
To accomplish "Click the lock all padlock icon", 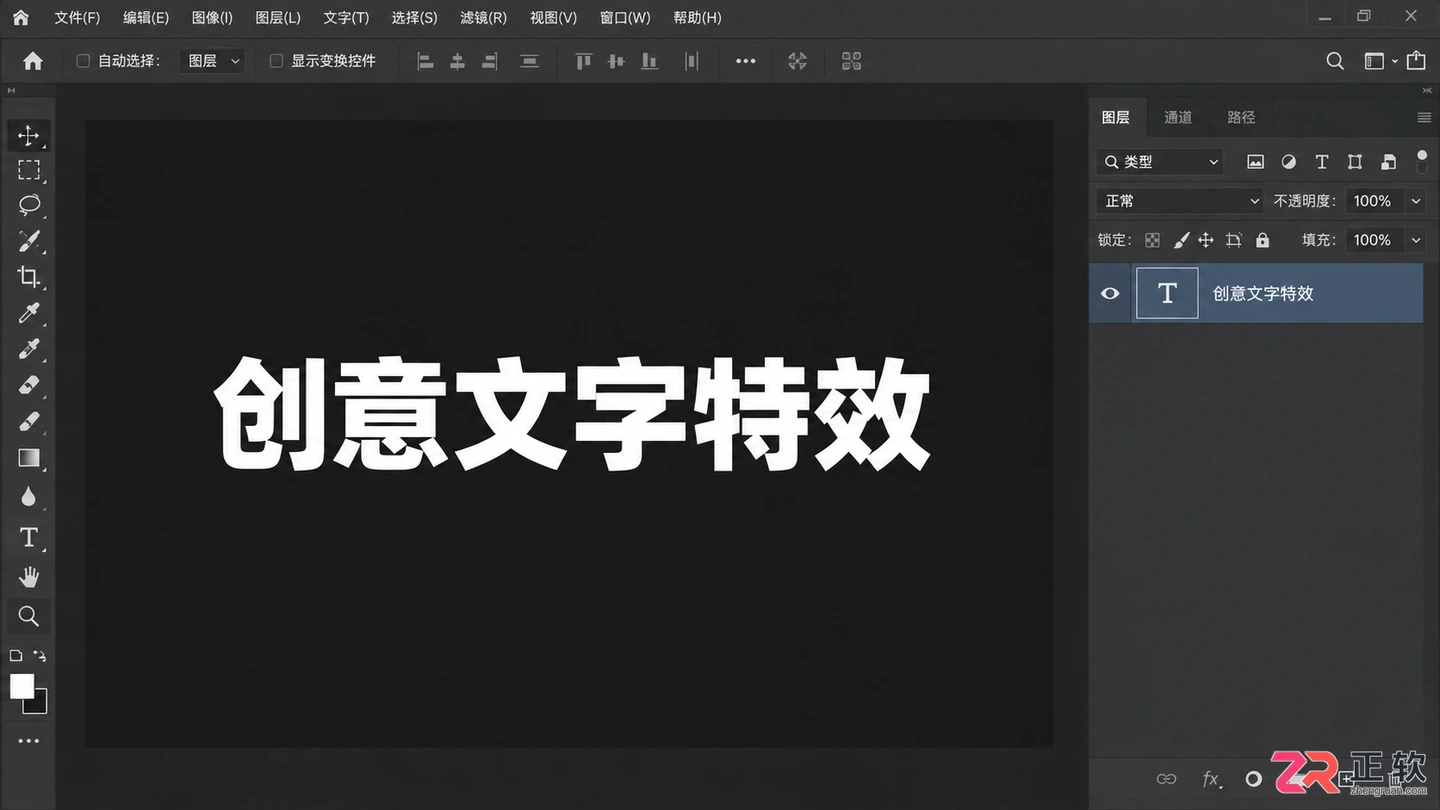I will pyautogui.click(x=1262, y=240).
